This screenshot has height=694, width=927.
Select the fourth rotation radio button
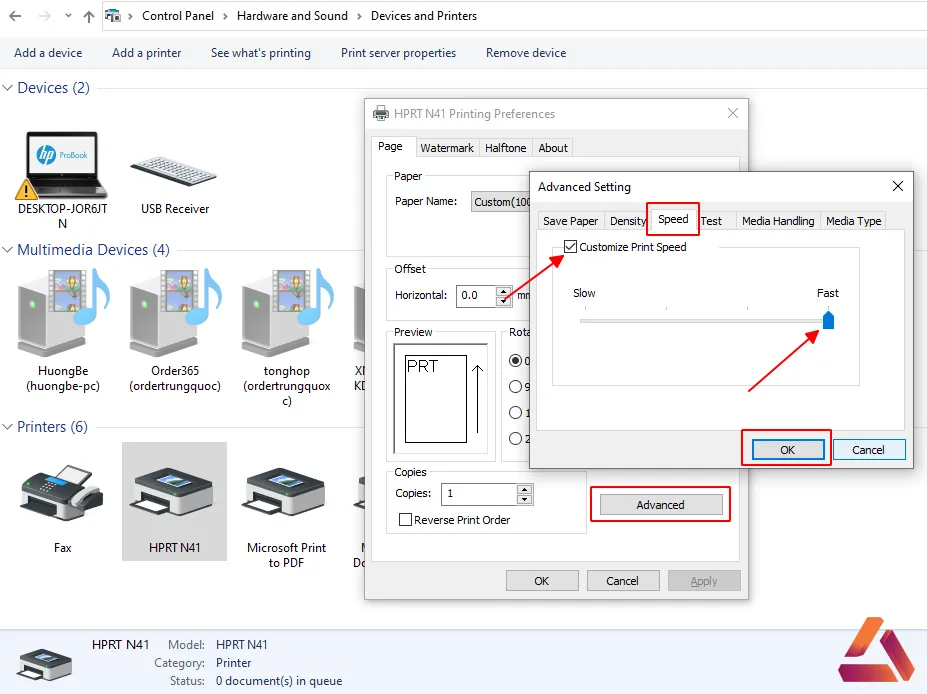(x=516, y=438)
